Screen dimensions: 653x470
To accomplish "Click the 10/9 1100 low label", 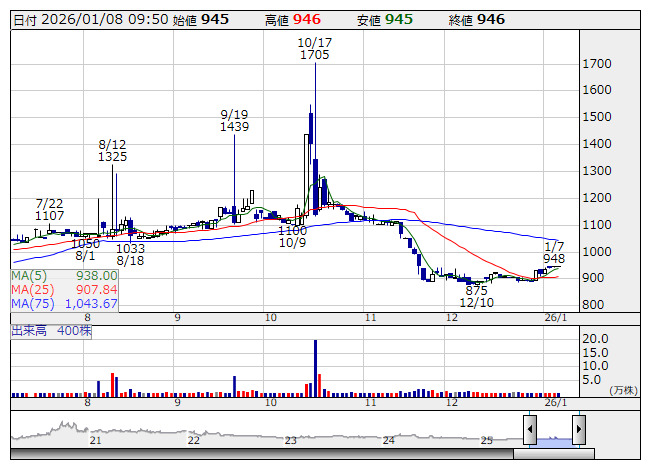I will pos(292,236).
